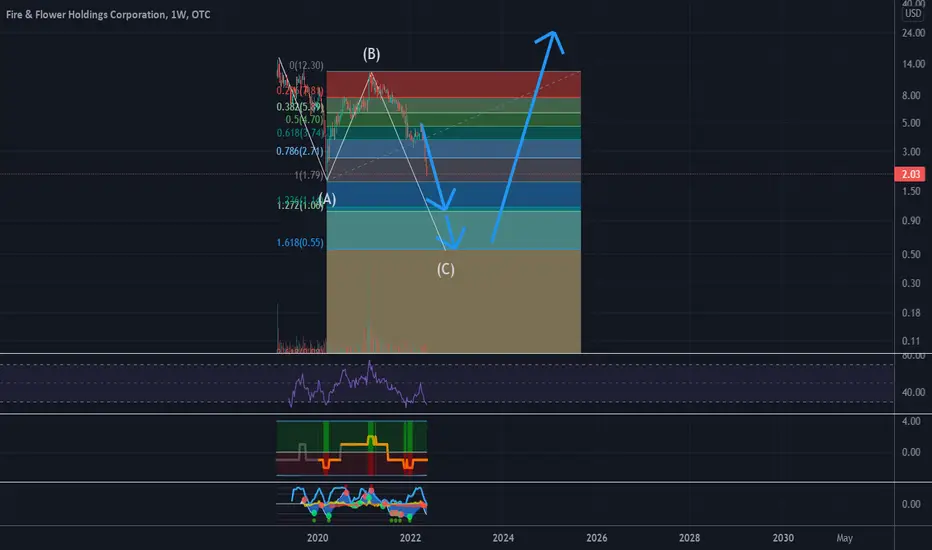Select the (A) wave label
The height and width of the screenshot is (550, 932).
[328, 199]
